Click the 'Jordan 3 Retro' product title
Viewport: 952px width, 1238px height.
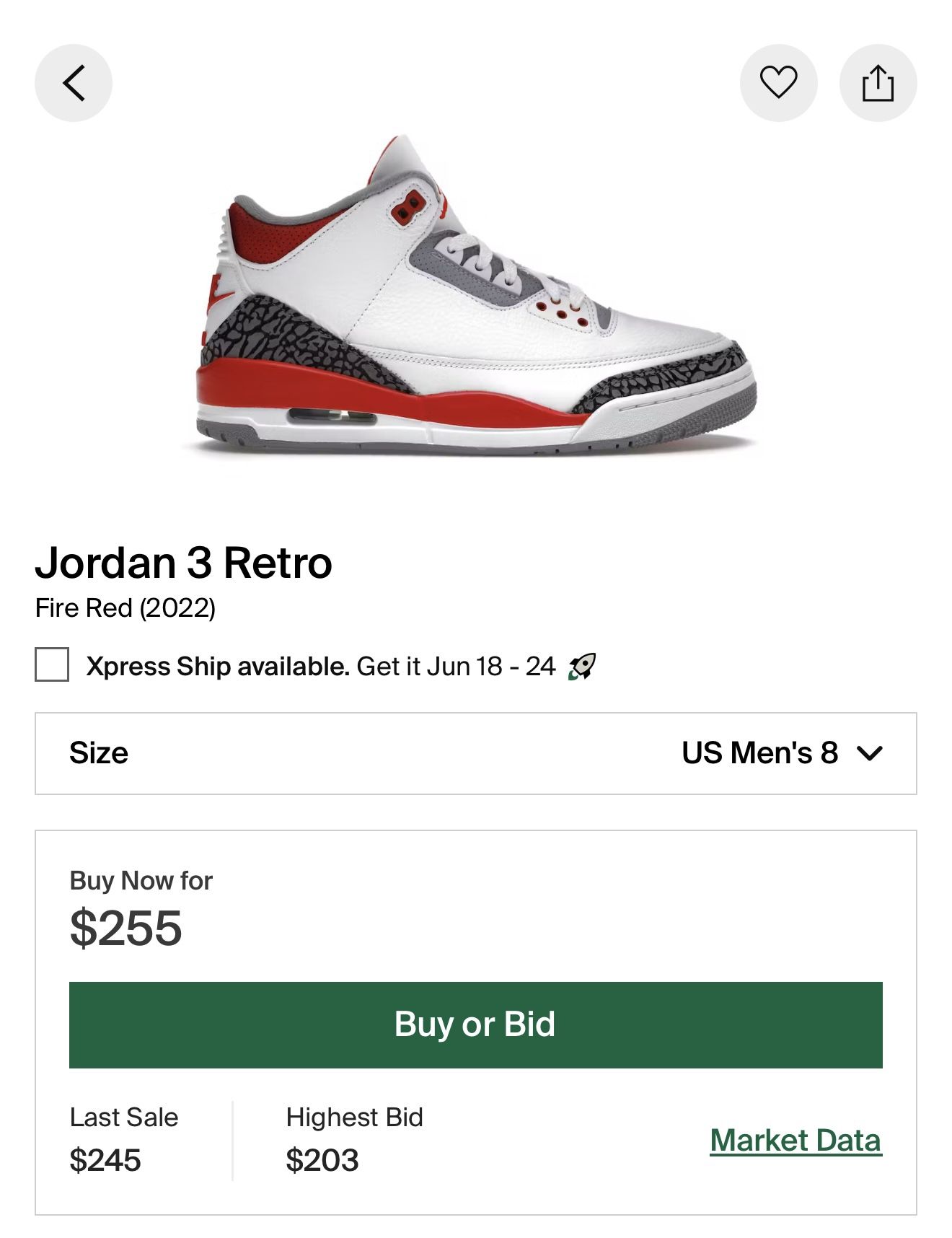[184, 563]
